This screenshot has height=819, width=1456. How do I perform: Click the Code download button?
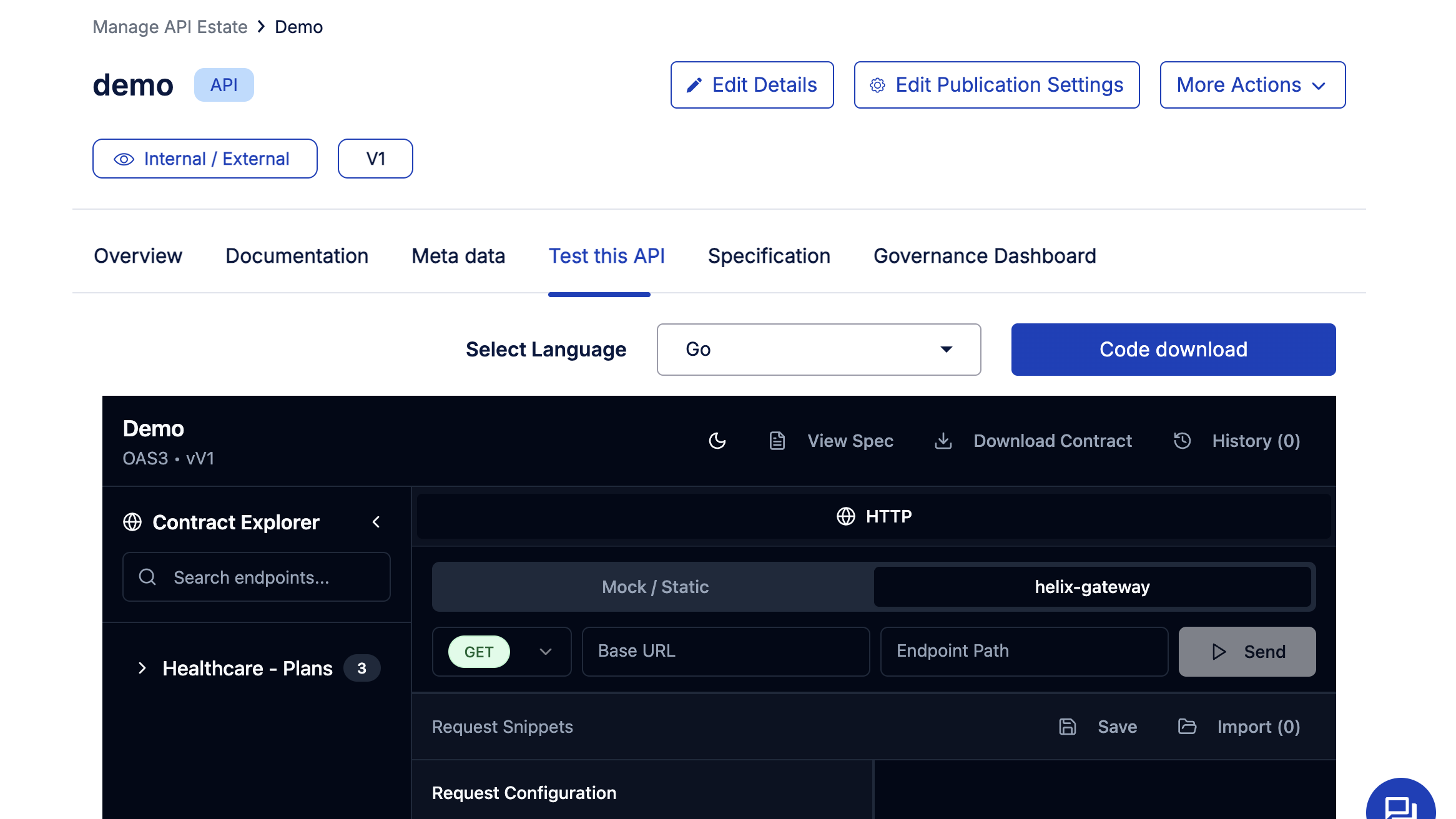coord(1173,350)
